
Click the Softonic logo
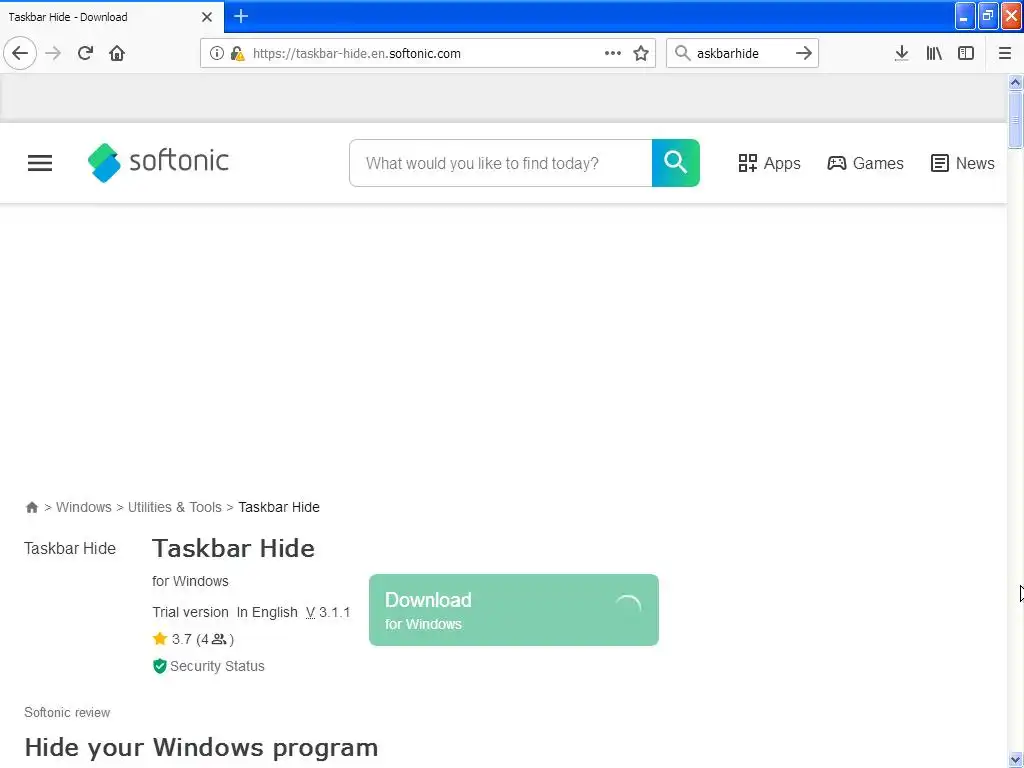pyautogui.click(x=158, y=162)
